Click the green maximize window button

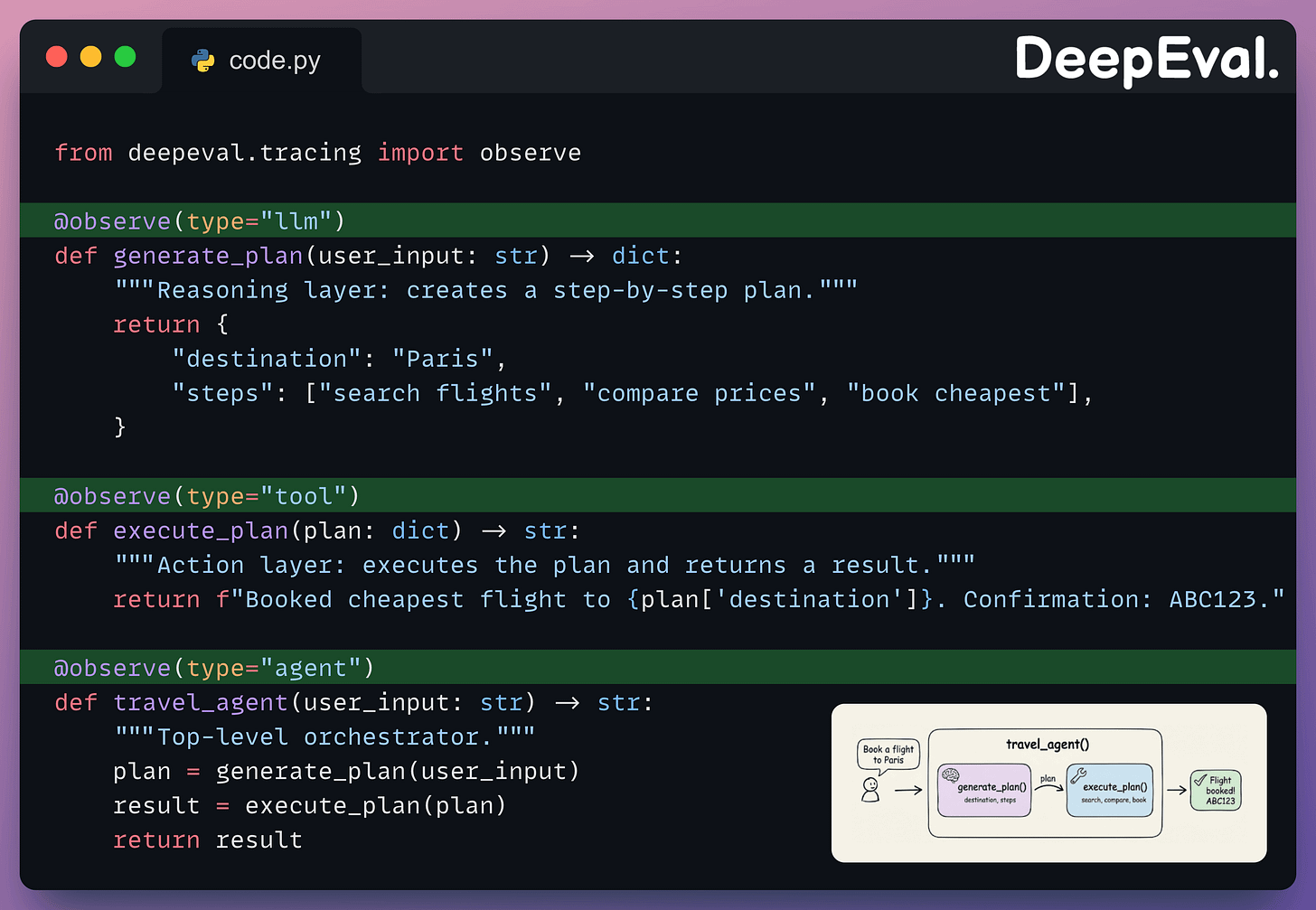click(x=126, y=57)
